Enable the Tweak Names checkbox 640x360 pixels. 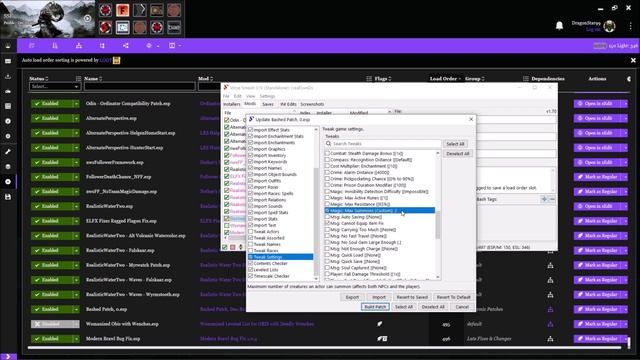[251, 244]
